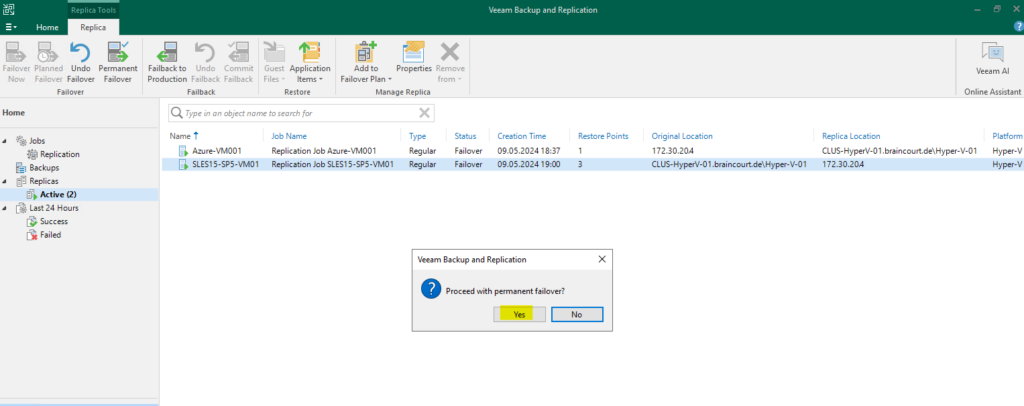Sort by the Name column header
This screenshot has height=406, width=1024.
point(180,136)
